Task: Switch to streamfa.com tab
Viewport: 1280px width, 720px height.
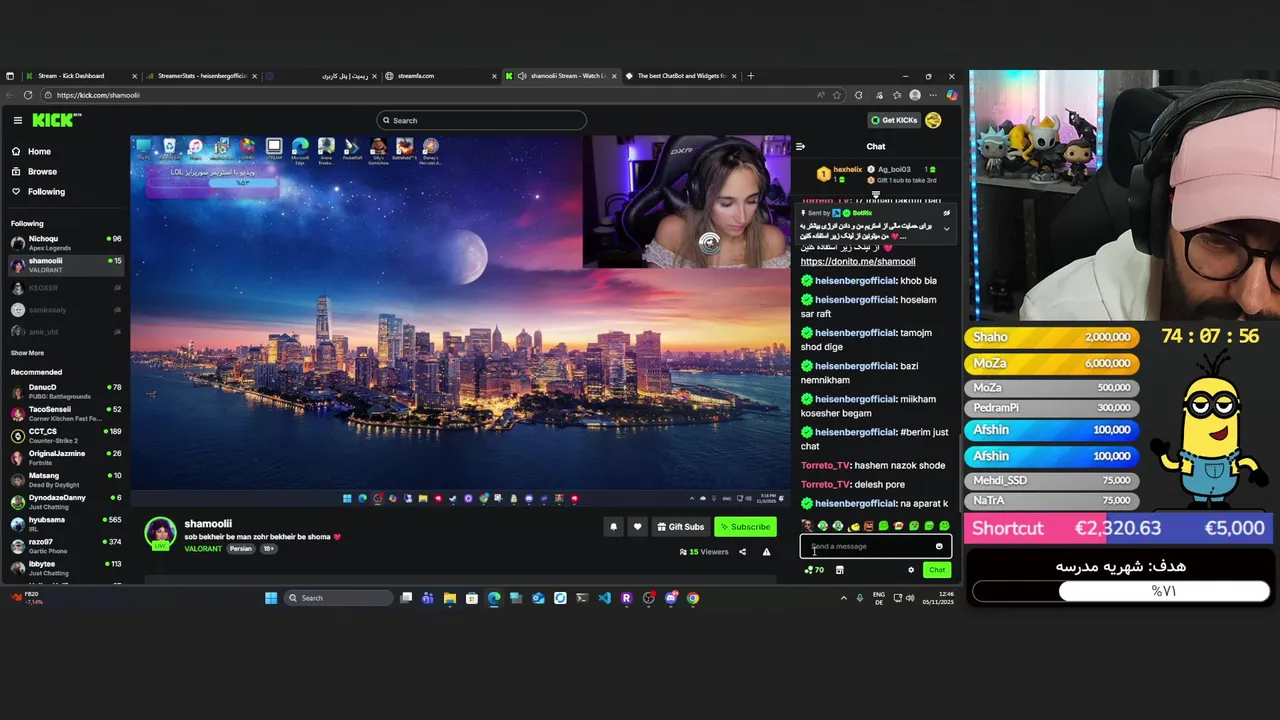Action: (x=440, y=76)
